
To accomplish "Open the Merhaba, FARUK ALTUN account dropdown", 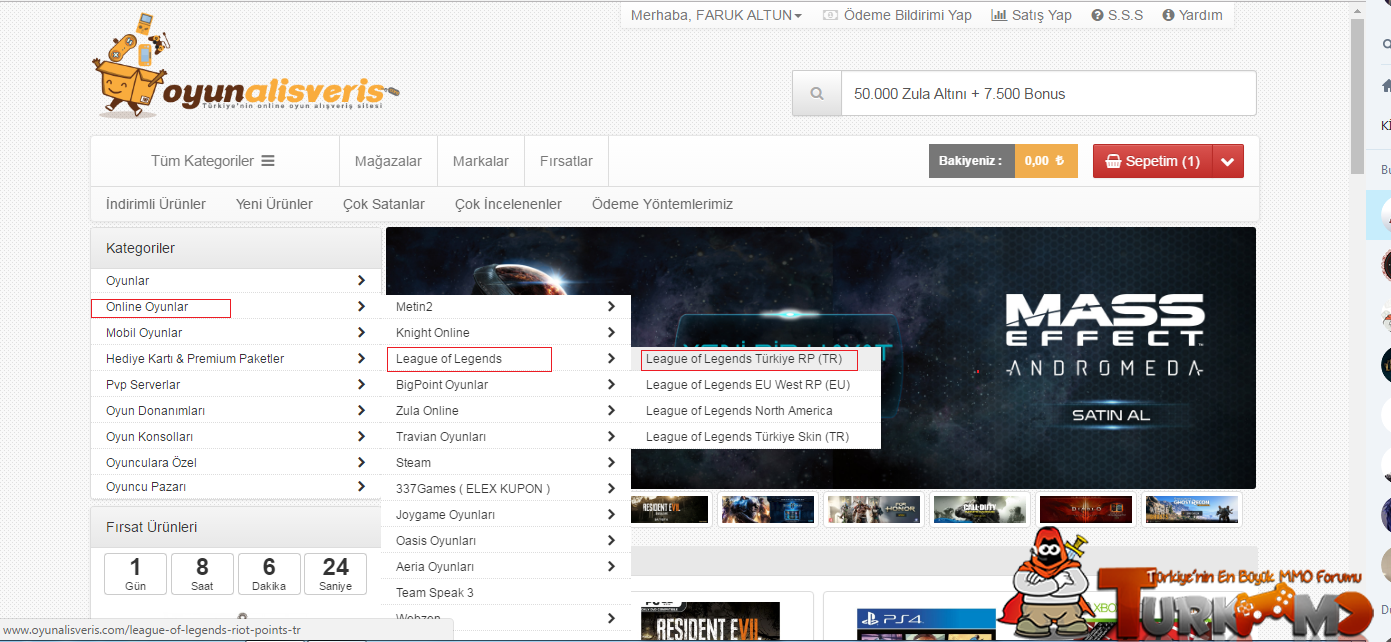I will point(716,15).
